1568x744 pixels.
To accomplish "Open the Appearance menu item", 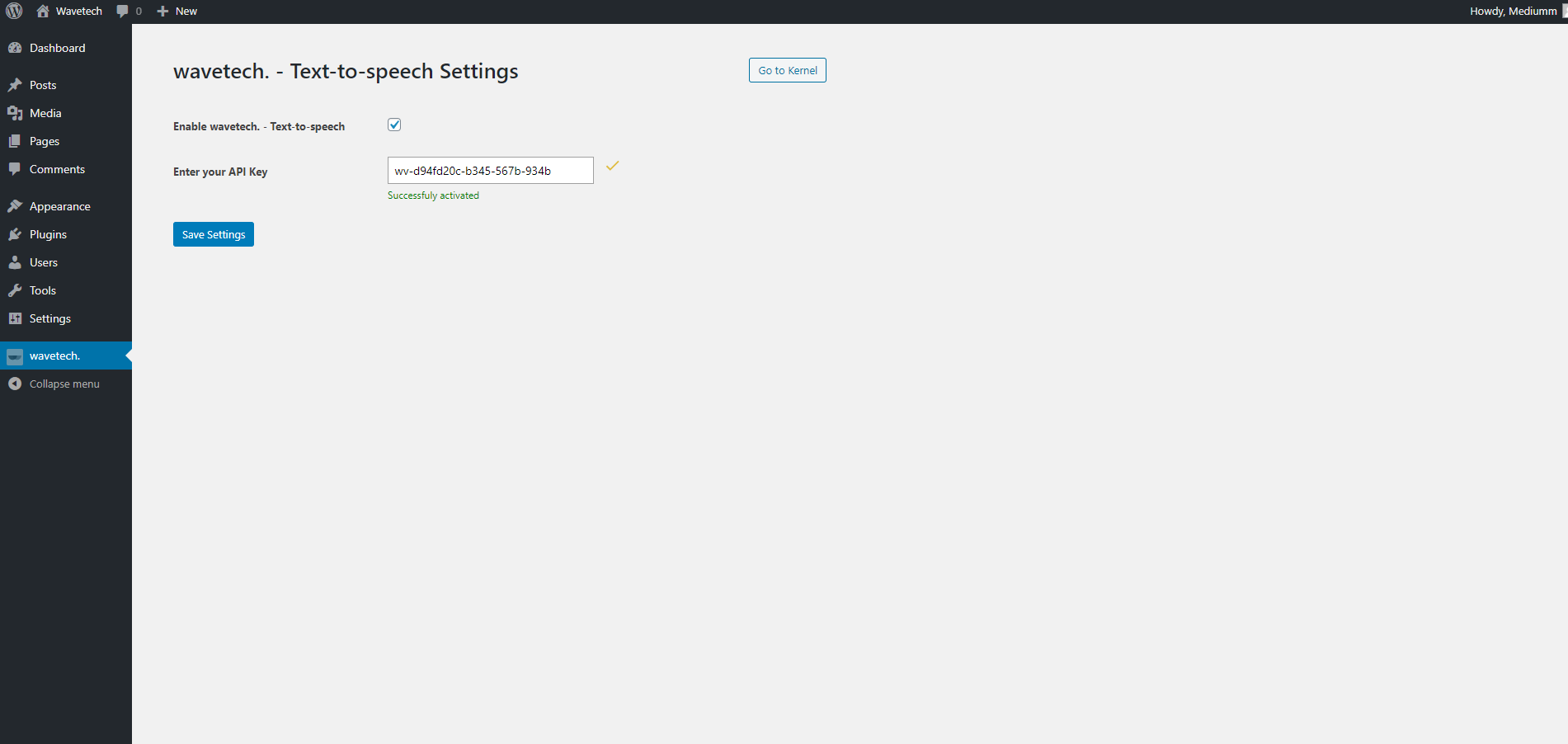I will pos(66,206).
